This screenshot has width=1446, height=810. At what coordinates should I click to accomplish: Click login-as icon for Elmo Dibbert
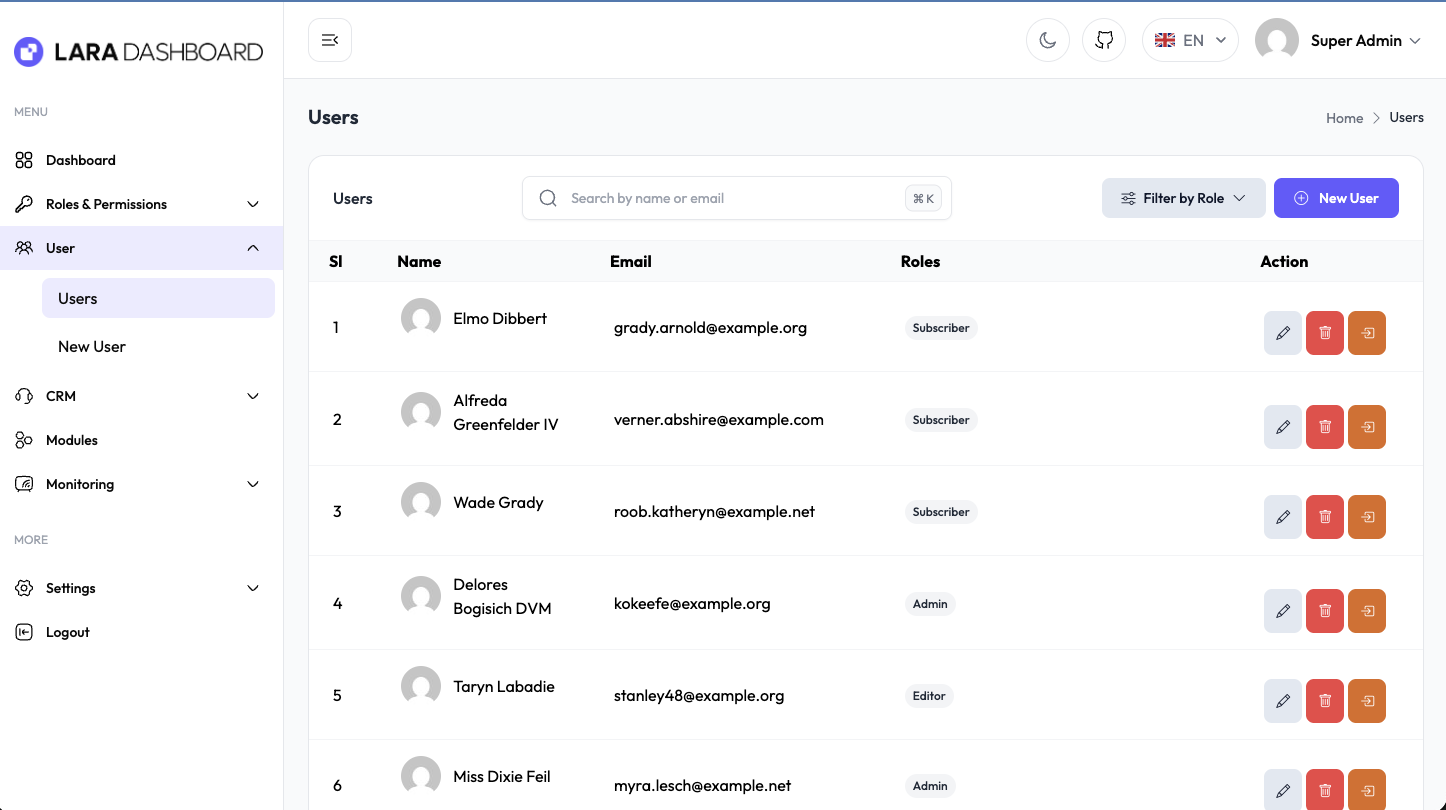[1366, 333]
